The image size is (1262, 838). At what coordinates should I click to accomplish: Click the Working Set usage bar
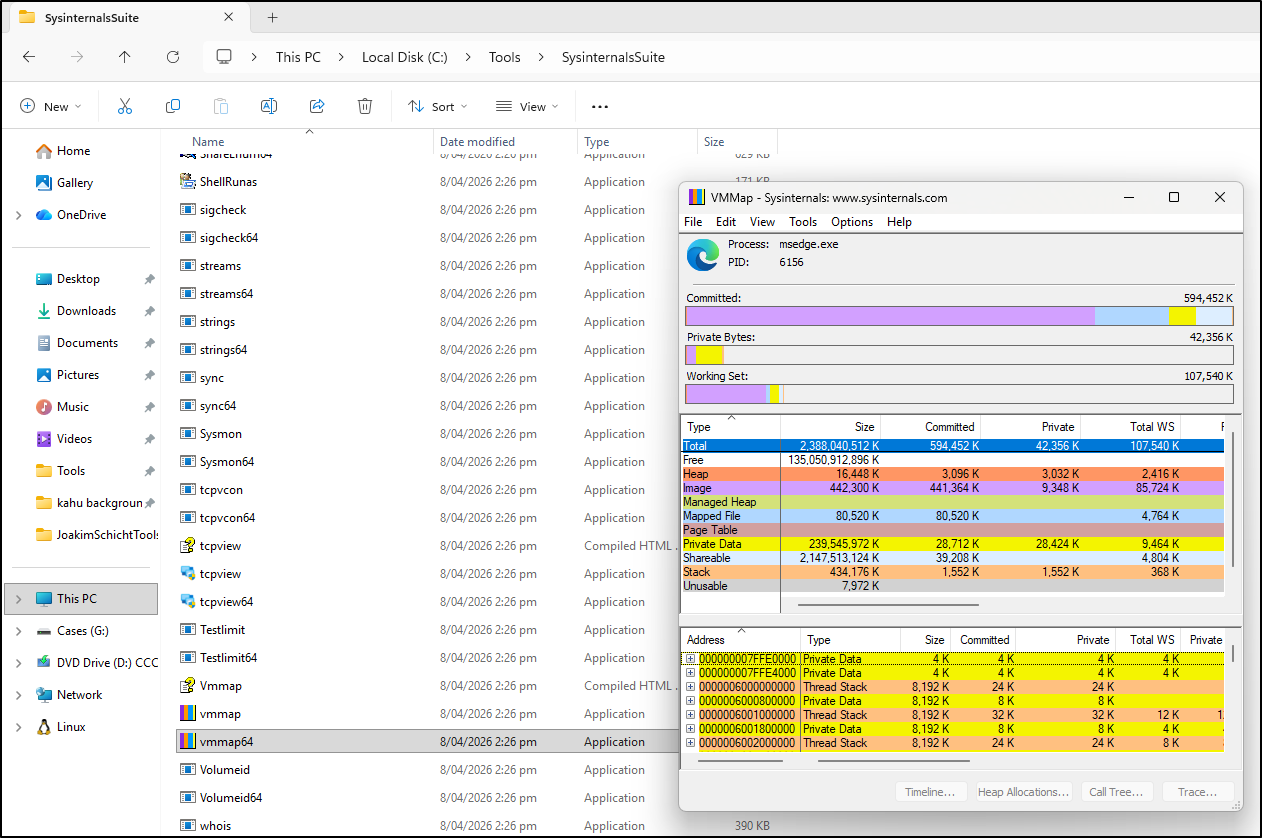[x=959, y=394]
